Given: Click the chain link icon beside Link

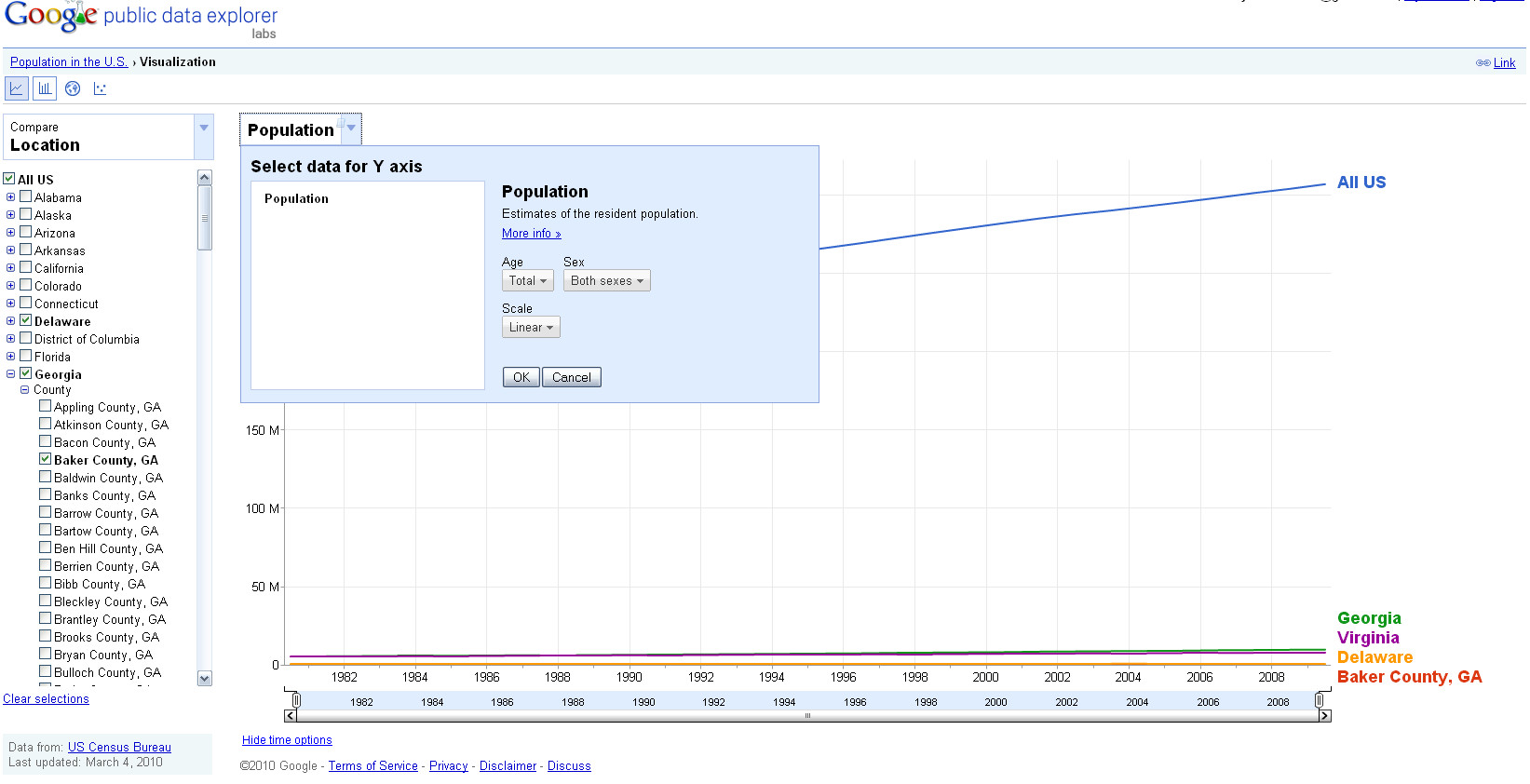Looking at the screenshot, I should click(1483, 63).
